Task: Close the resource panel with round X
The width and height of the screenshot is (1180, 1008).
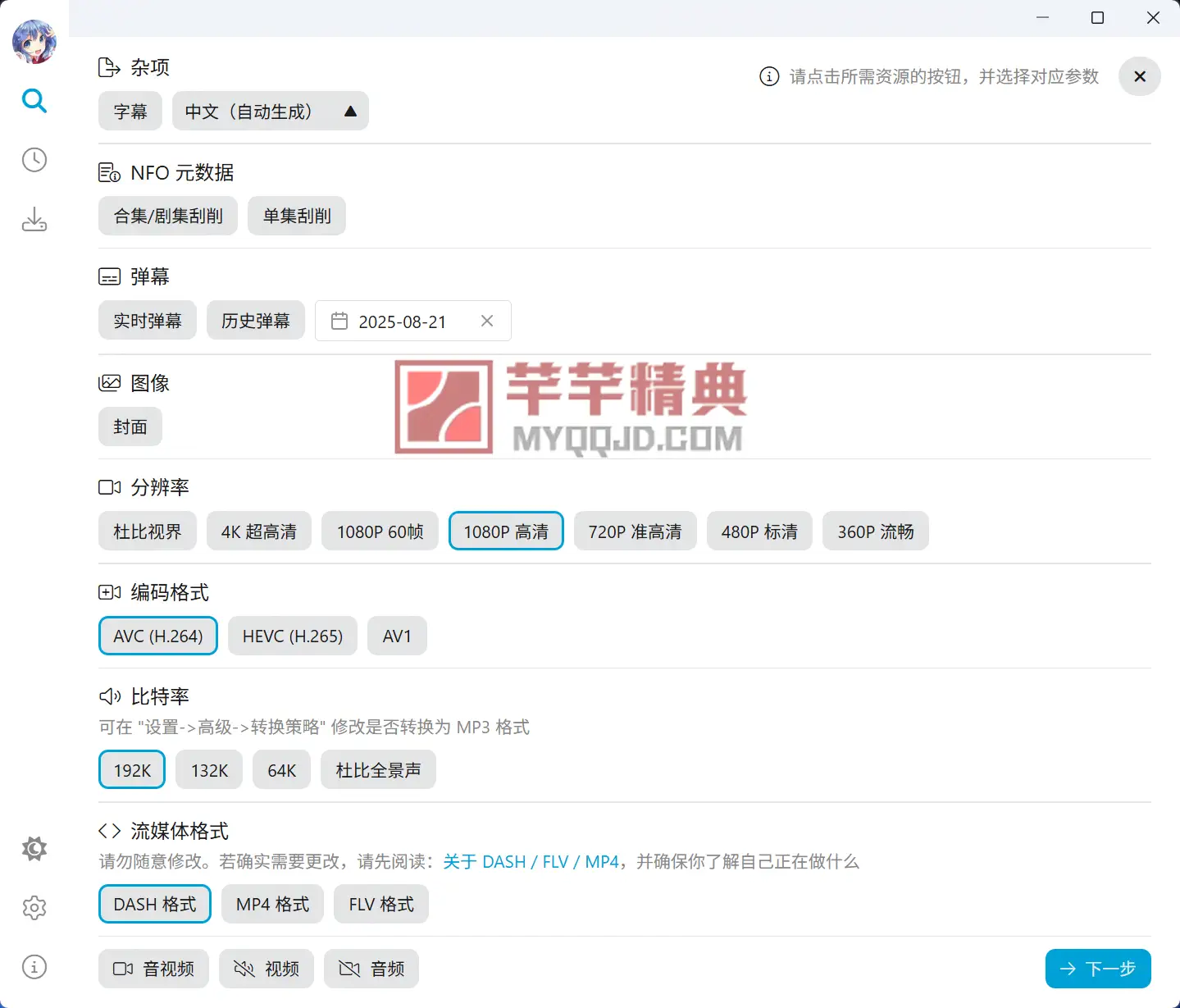Action: click(x=1140, y=76)
